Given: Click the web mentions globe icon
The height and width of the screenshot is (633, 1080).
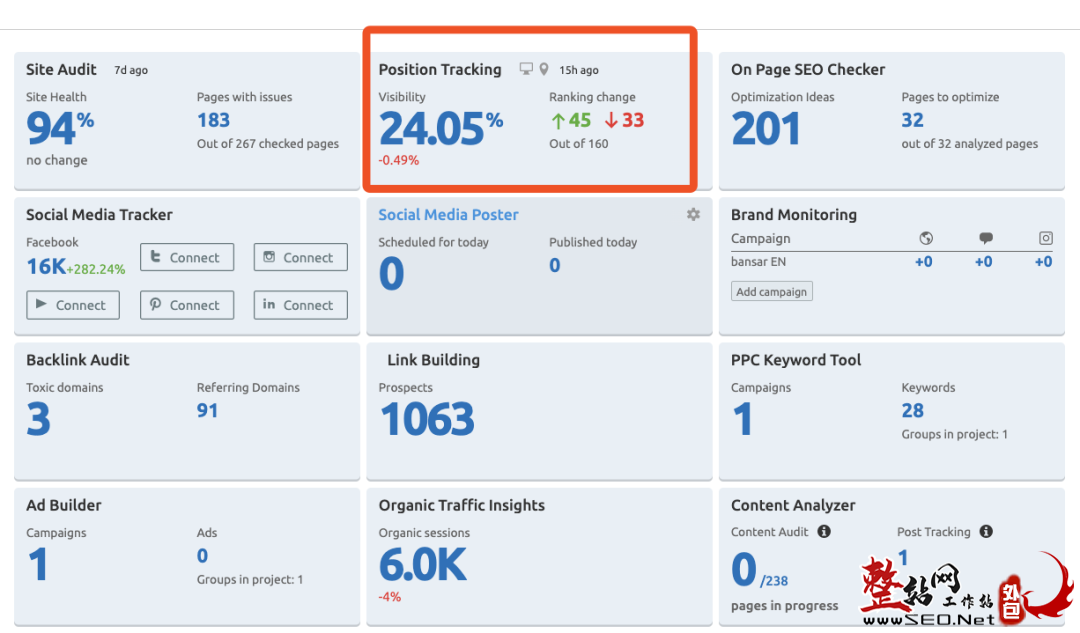Looking at the screenshot, I should tap(926, 238).
